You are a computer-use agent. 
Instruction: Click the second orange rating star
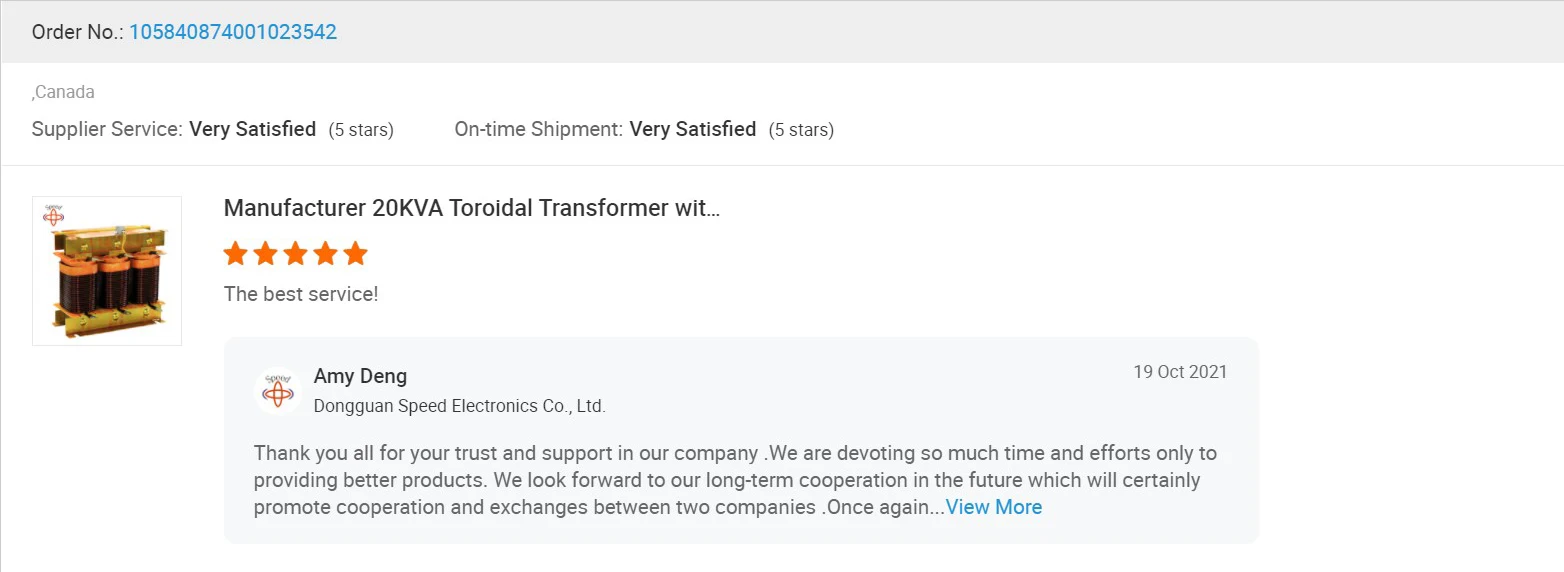point(266,253)
